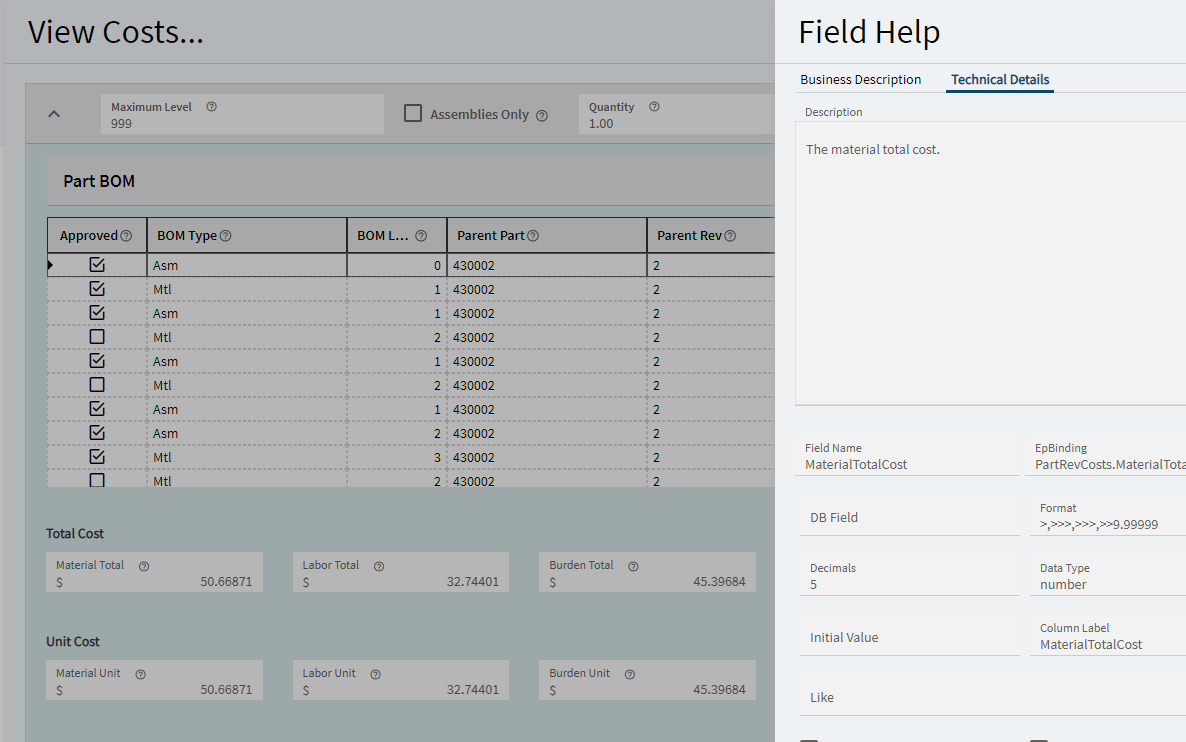The width and height of the screenshot is (1186, 742).
Task: Click the Material Total value field
Action: pyautogui.click(x=154, y=573)
